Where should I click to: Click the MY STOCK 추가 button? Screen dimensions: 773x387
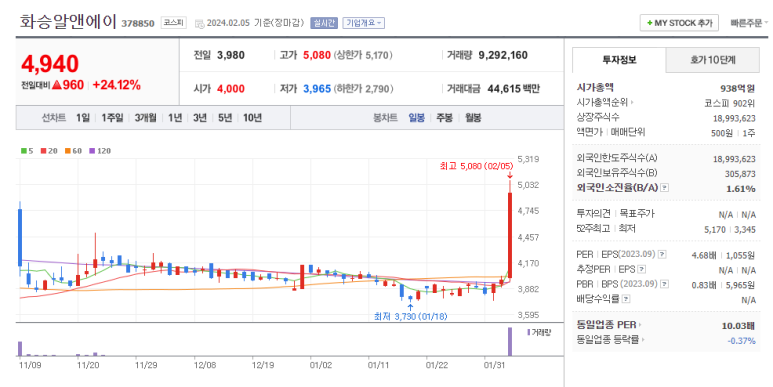679,23
